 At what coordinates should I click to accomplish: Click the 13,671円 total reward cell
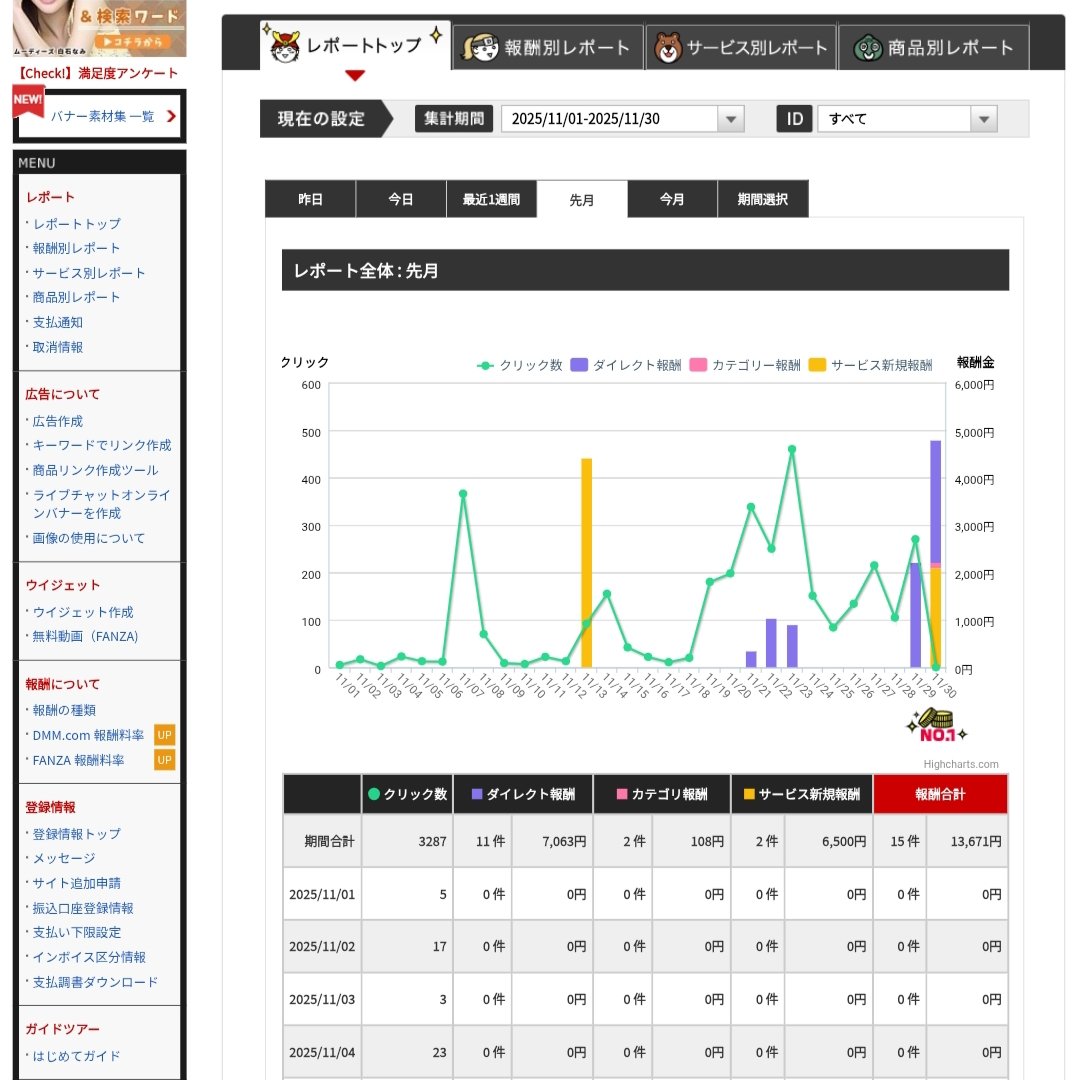[x=967, y=841]
